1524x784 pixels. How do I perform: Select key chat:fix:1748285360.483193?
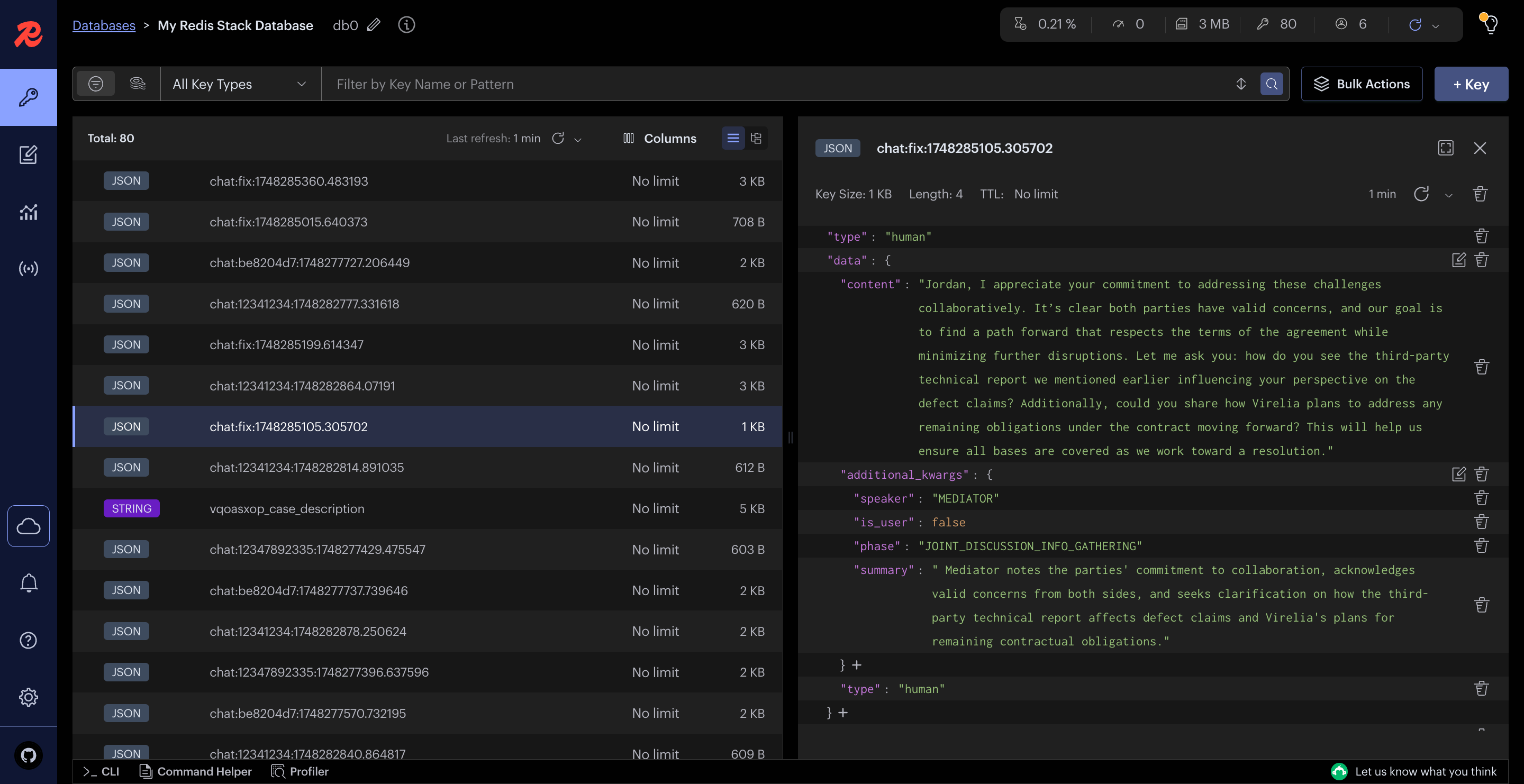coord(427,181)
